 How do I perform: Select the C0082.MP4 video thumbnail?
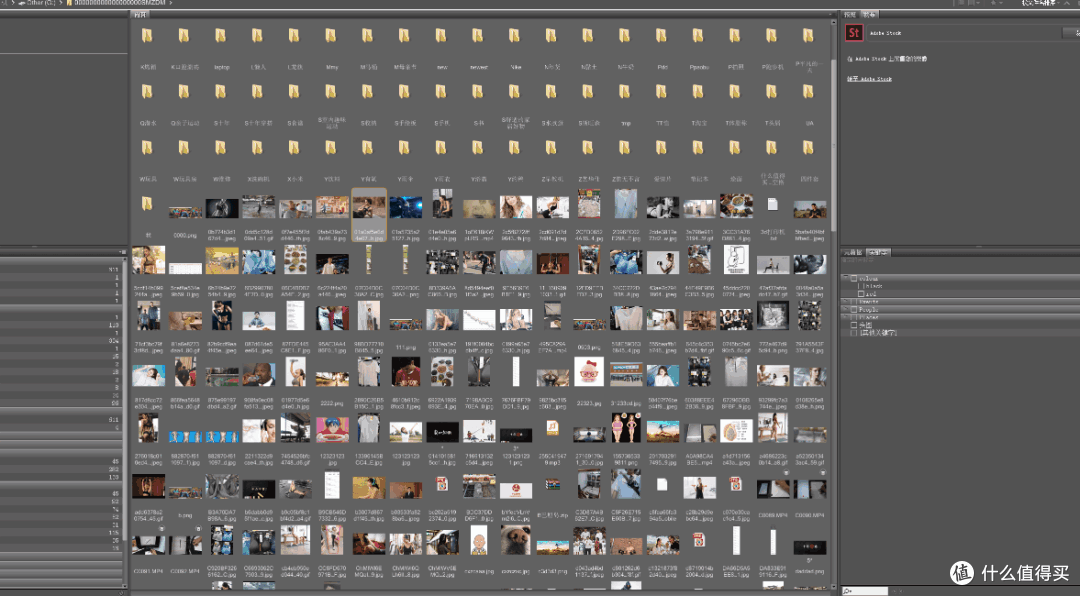point(185,544)
